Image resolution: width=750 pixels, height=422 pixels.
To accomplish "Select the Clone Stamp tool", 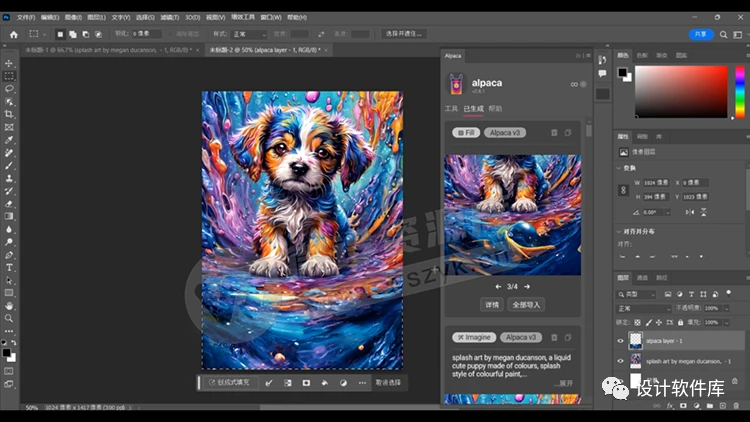I will (9, 178).
